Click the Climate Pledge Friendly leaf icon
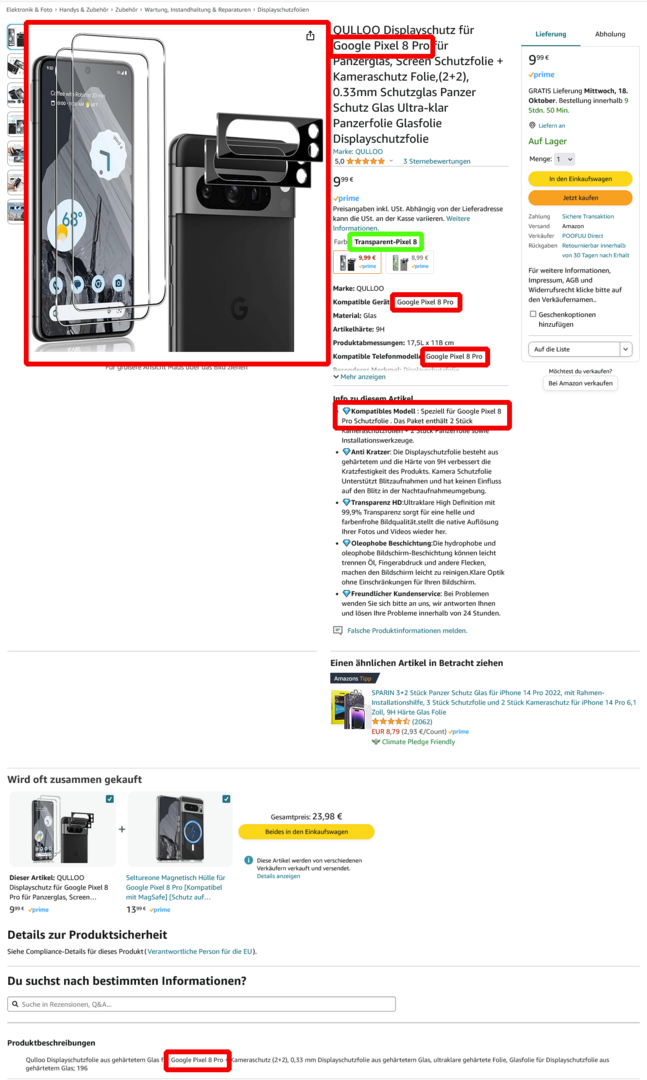 376,742
